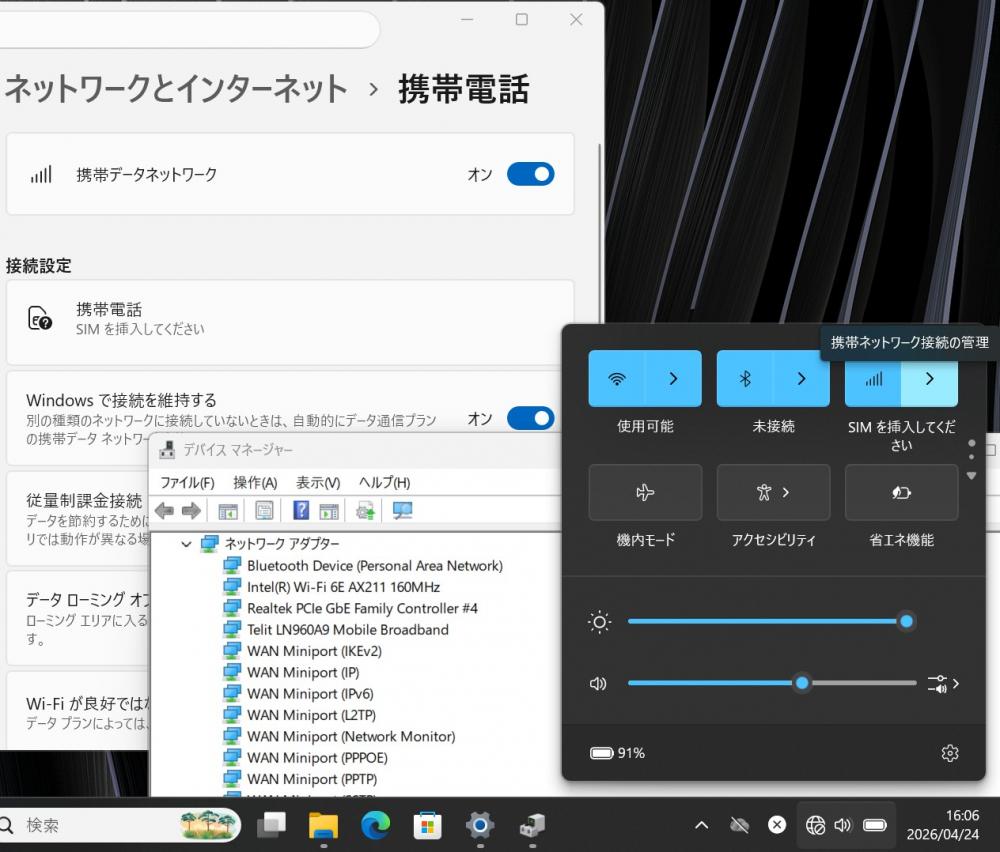Open File Explorer from the taskbar
Image resolution: width=1000 pixels, height=852 pixels.
click(x=323, y=825)
